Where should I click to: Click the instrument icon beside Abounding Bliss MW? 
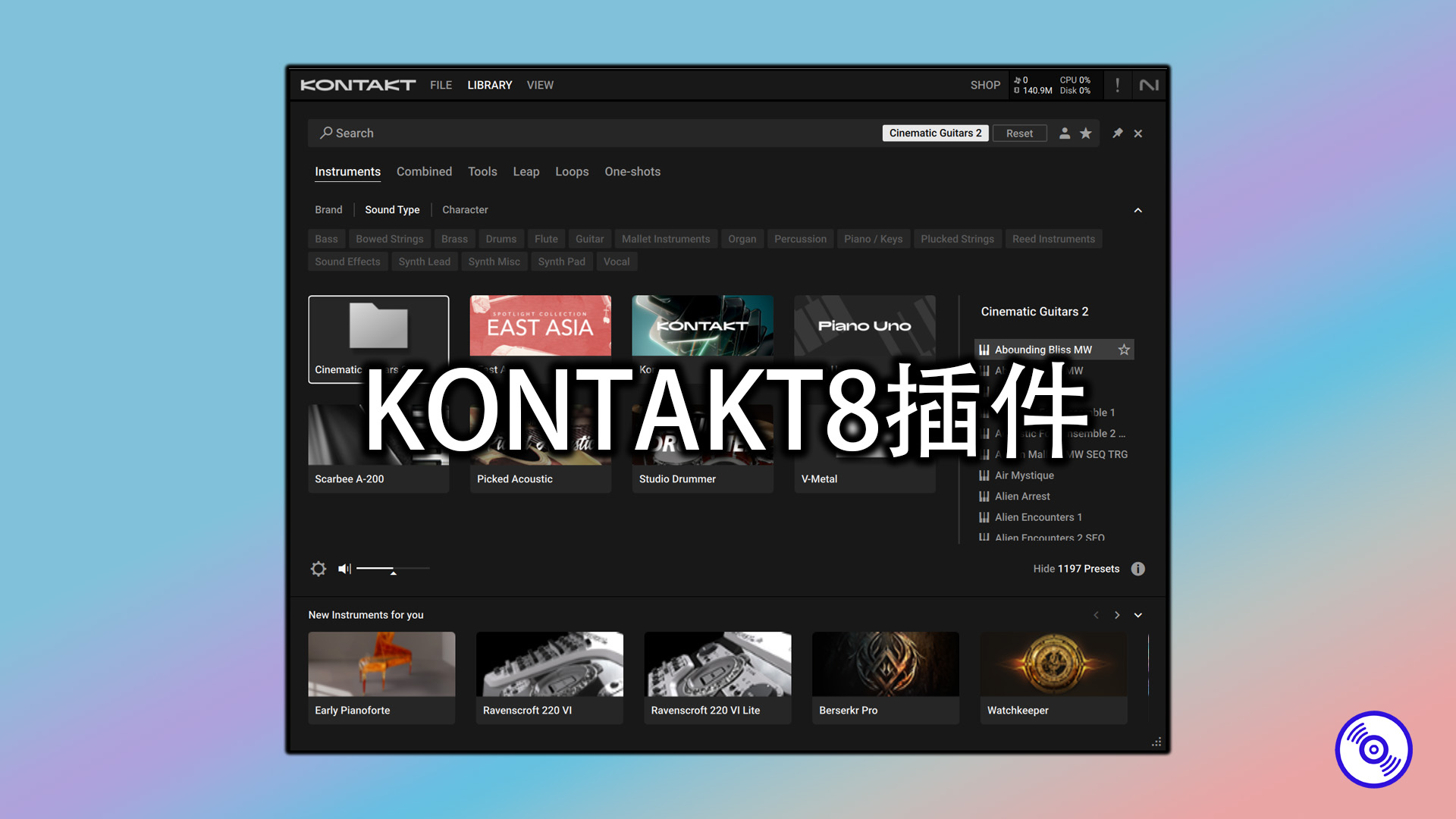(984, 350)
